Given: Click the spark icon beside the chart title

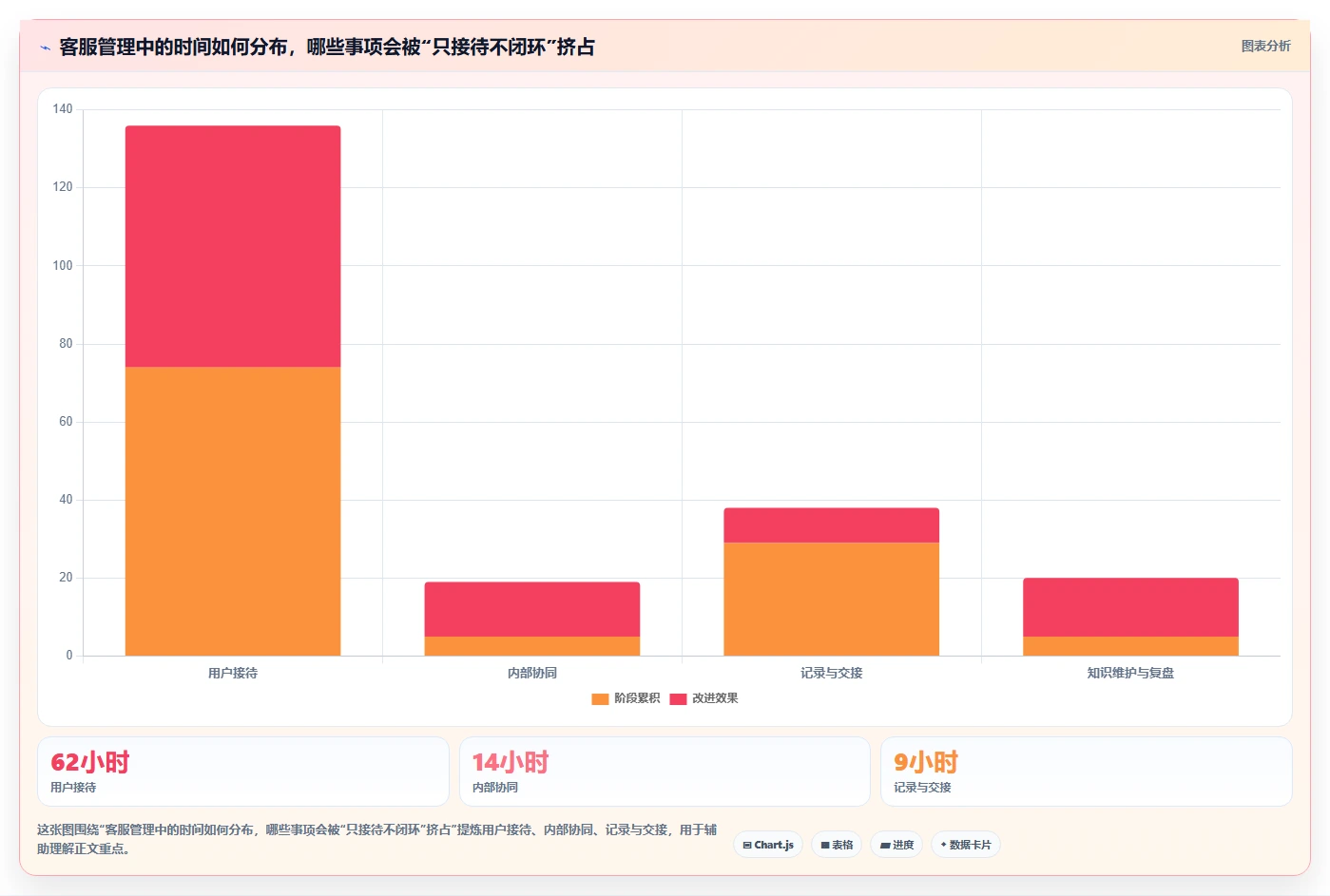Looking at the screenshot, I should [45, 48].
